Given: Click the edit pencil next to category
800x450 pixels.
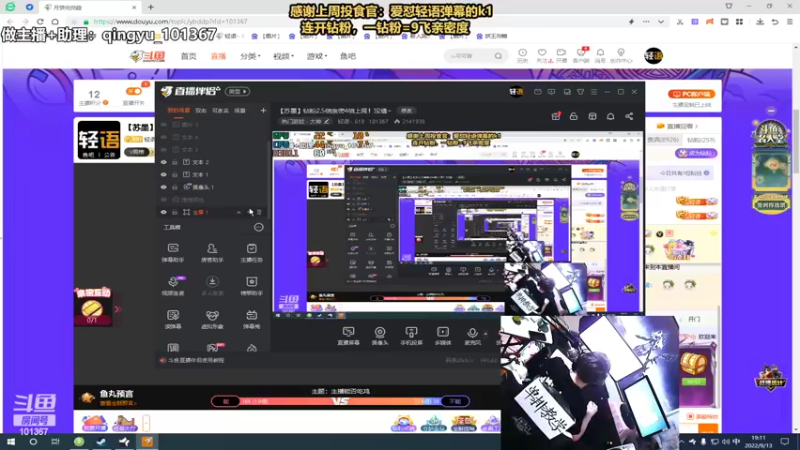Looking at the screenshot, I should click(x=327, y=121).
